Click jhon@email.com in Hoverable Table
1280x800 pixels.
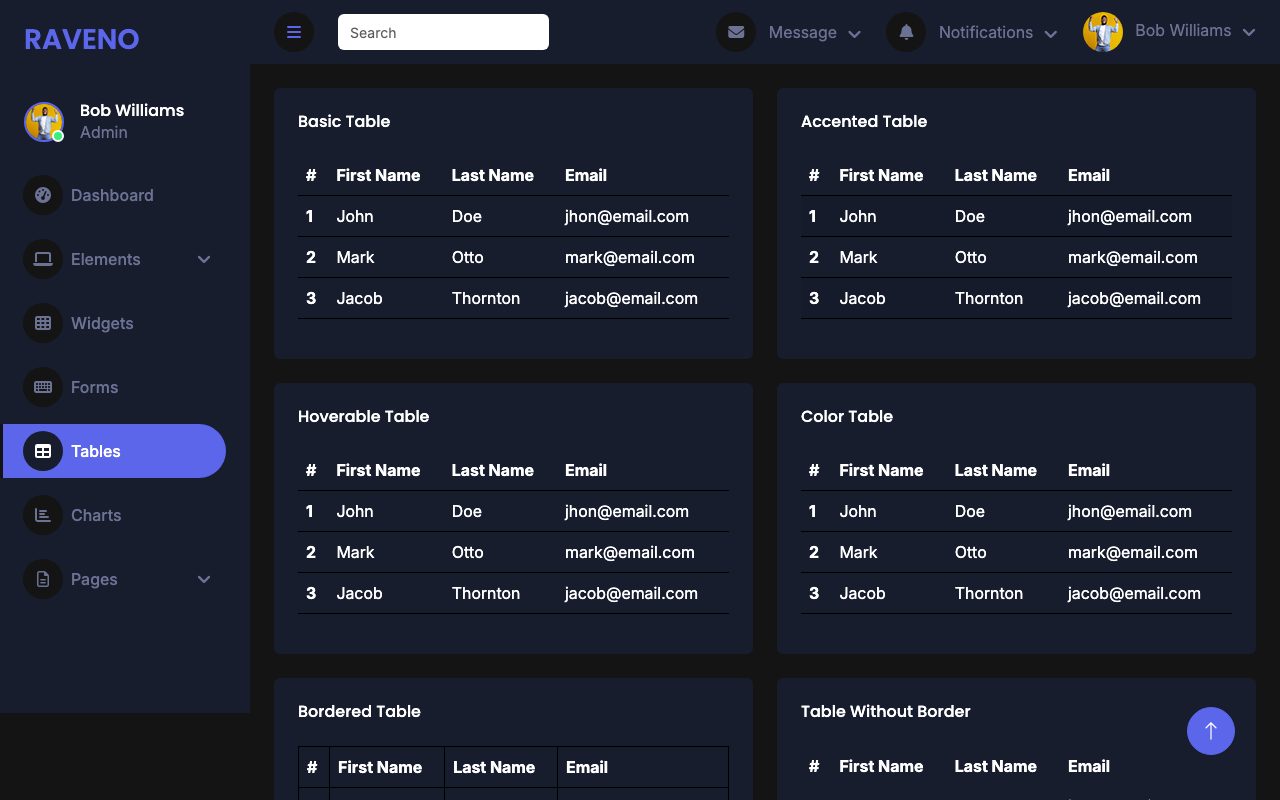coord(627,511)
